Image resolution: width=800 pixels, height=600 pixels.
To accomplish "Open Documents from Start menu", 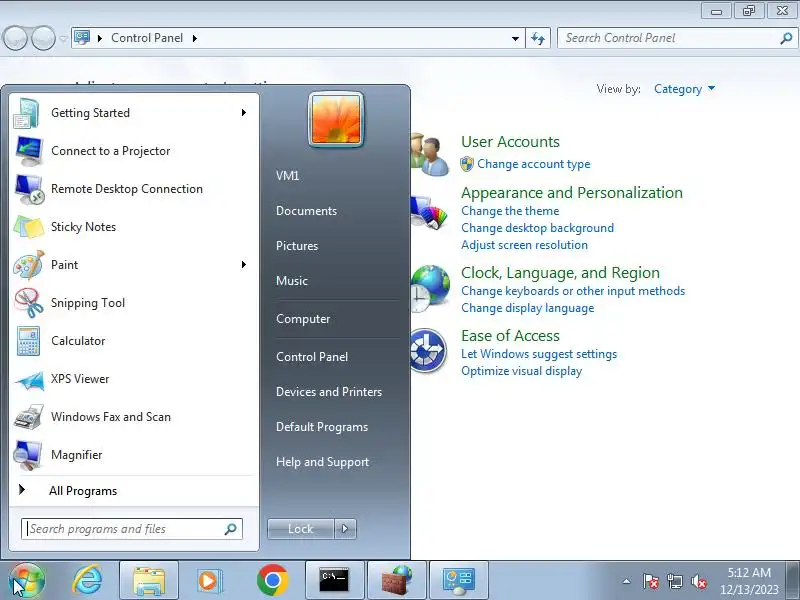I will [x=306, y=211].
